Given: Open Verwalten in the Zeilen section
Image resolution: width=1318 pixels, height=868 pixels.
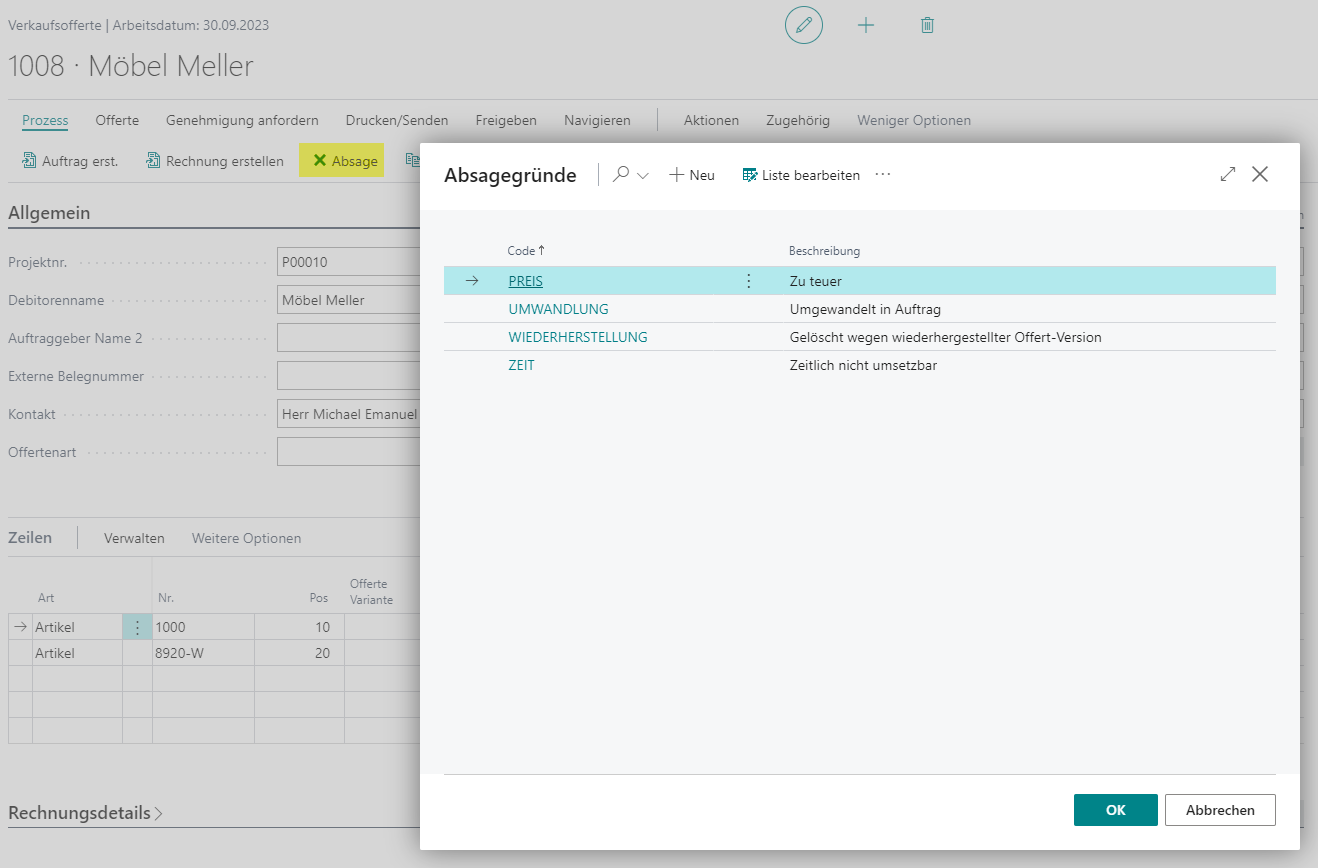Looking at the screenshot, I should coord(134,538).
